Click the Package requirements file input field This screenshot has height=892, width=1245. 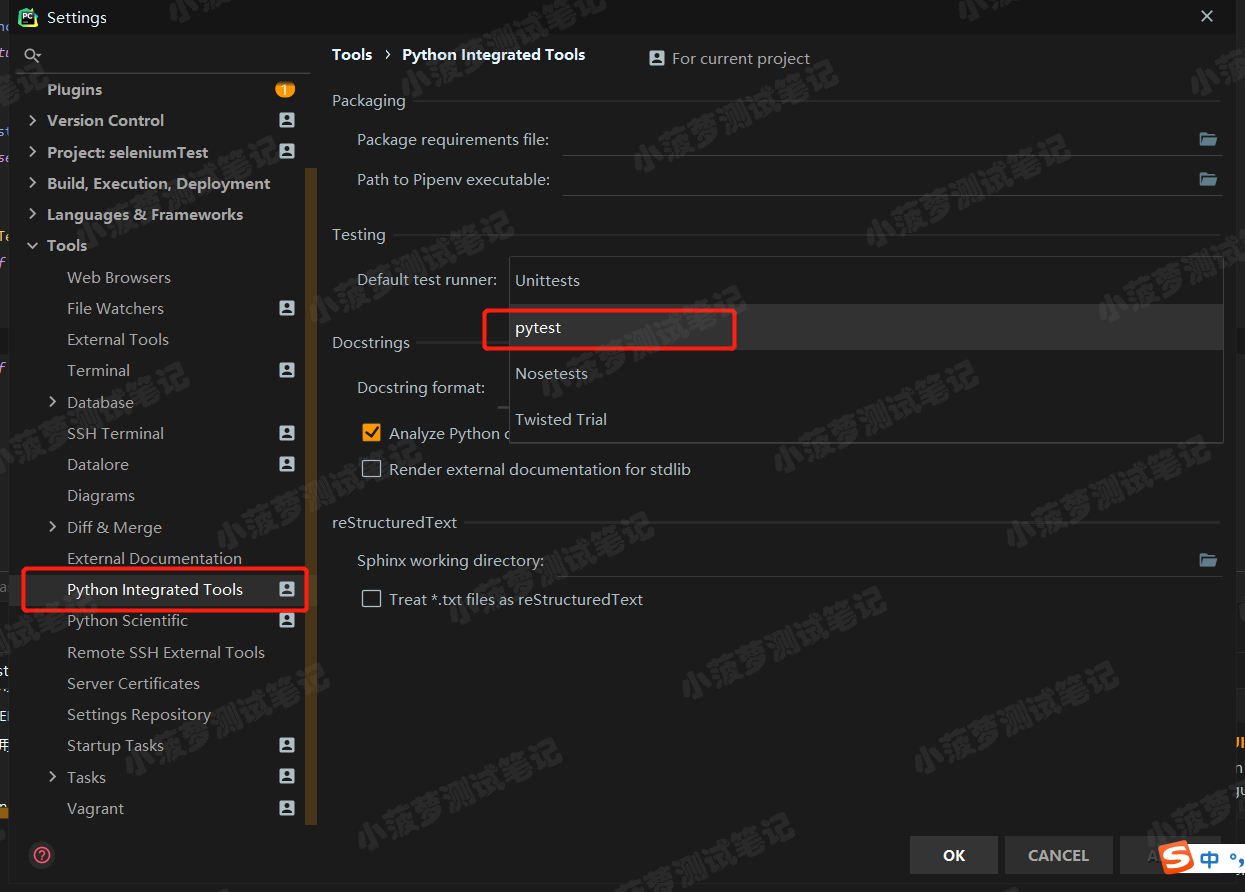click(x=878, y=140)
